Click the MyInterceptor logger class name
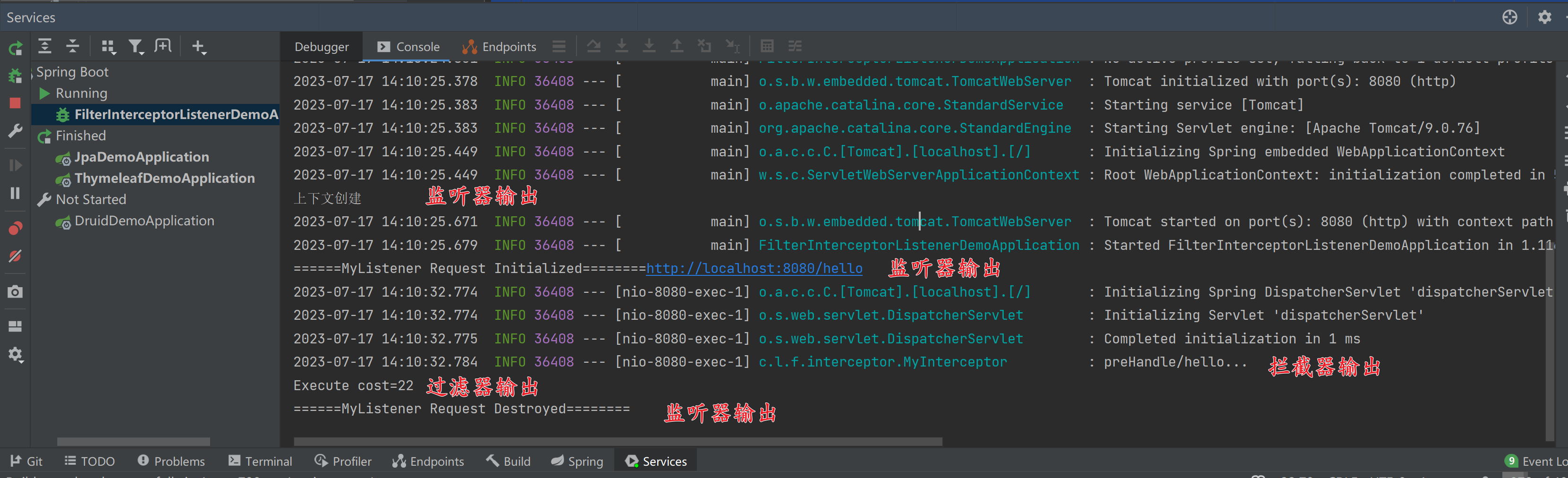The image size is (1568, 478). pos(882,362)
